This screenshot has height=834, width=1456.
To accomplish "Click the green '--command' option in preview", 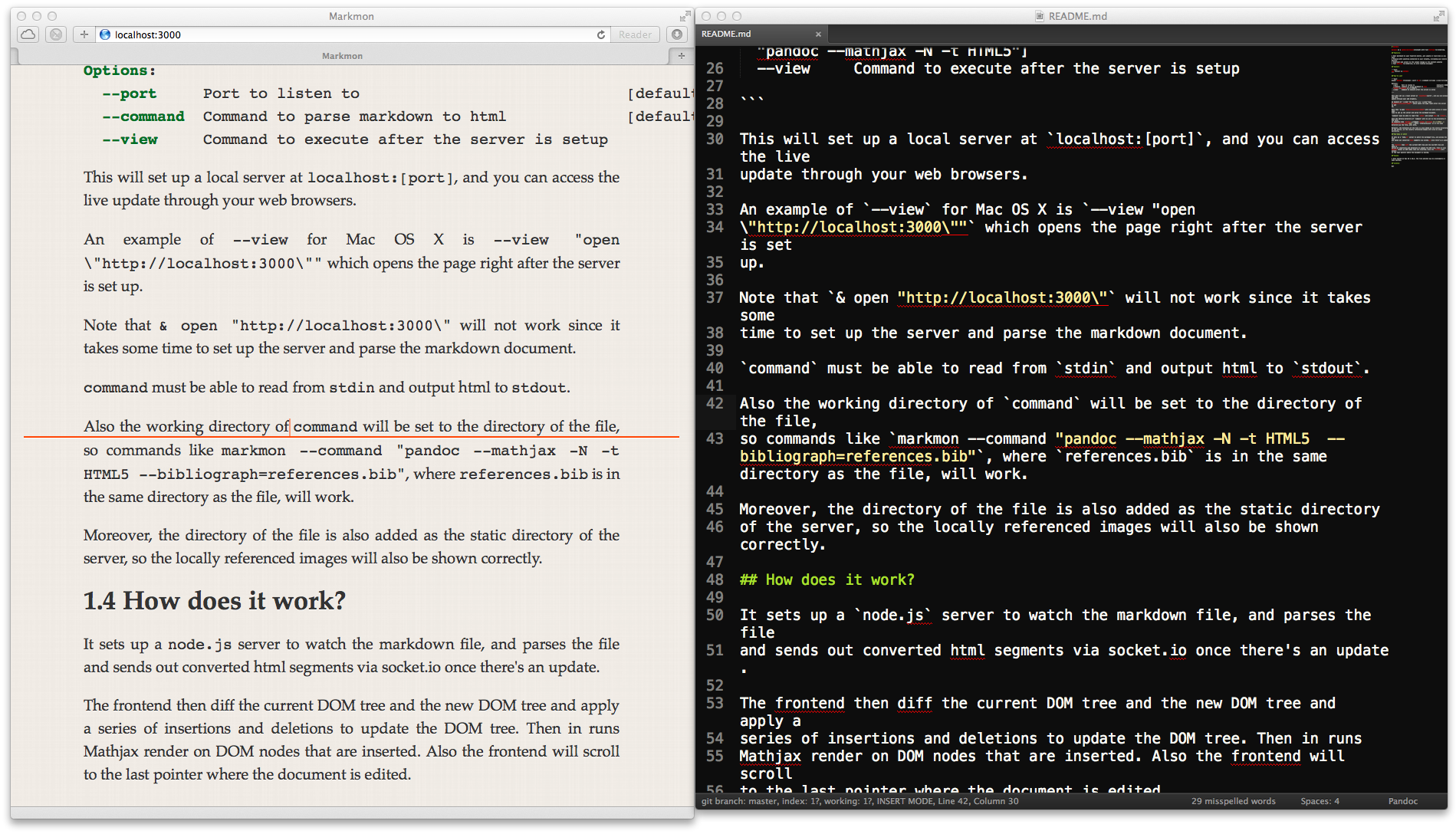I will pos(143,117).
